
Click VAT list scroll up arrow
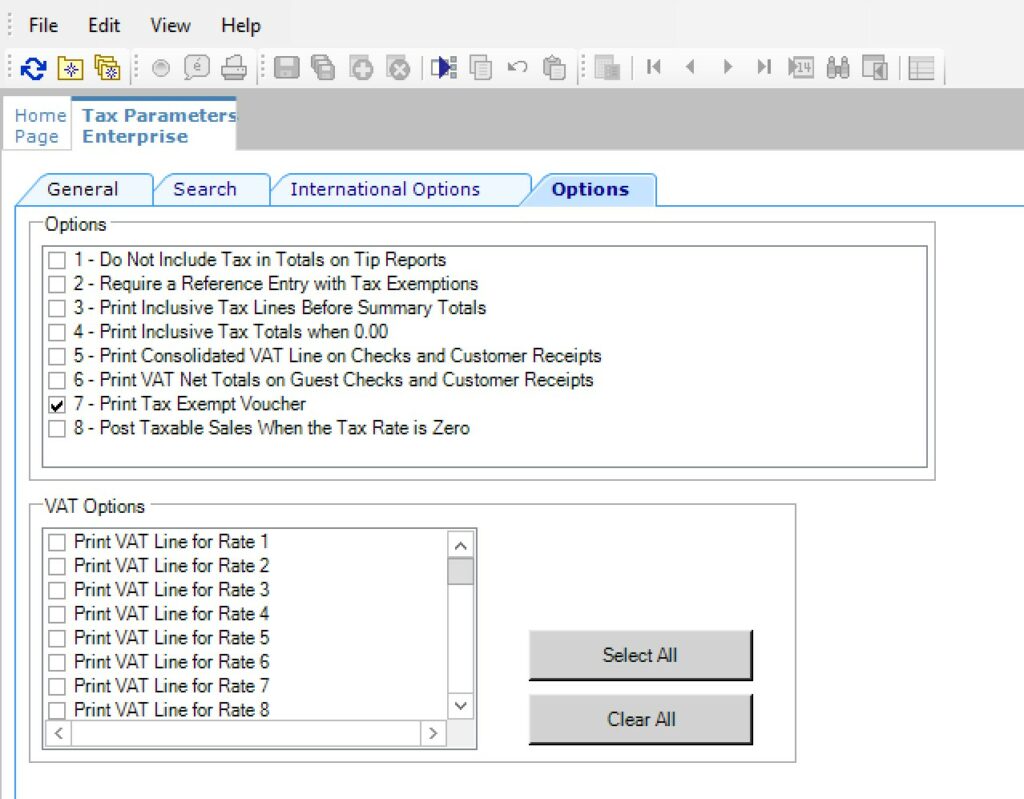[460, 546]
